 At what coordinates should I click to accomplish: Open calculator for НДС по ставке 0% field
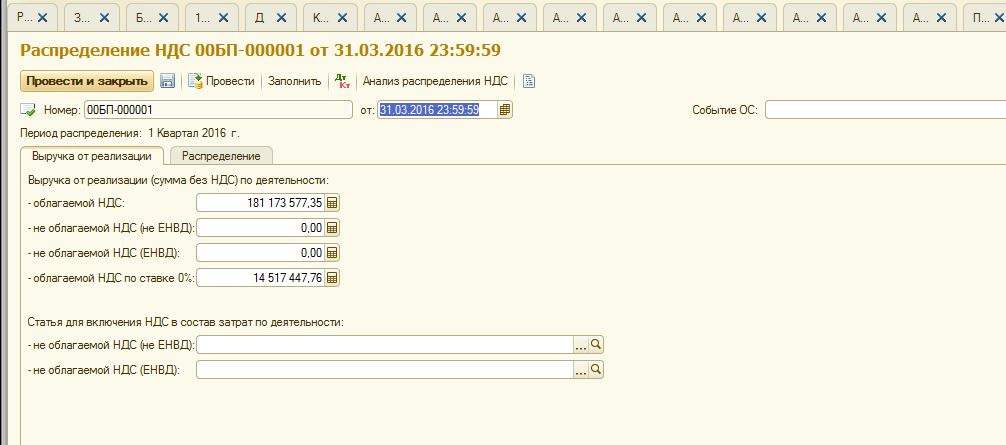(x=333, y=278)
